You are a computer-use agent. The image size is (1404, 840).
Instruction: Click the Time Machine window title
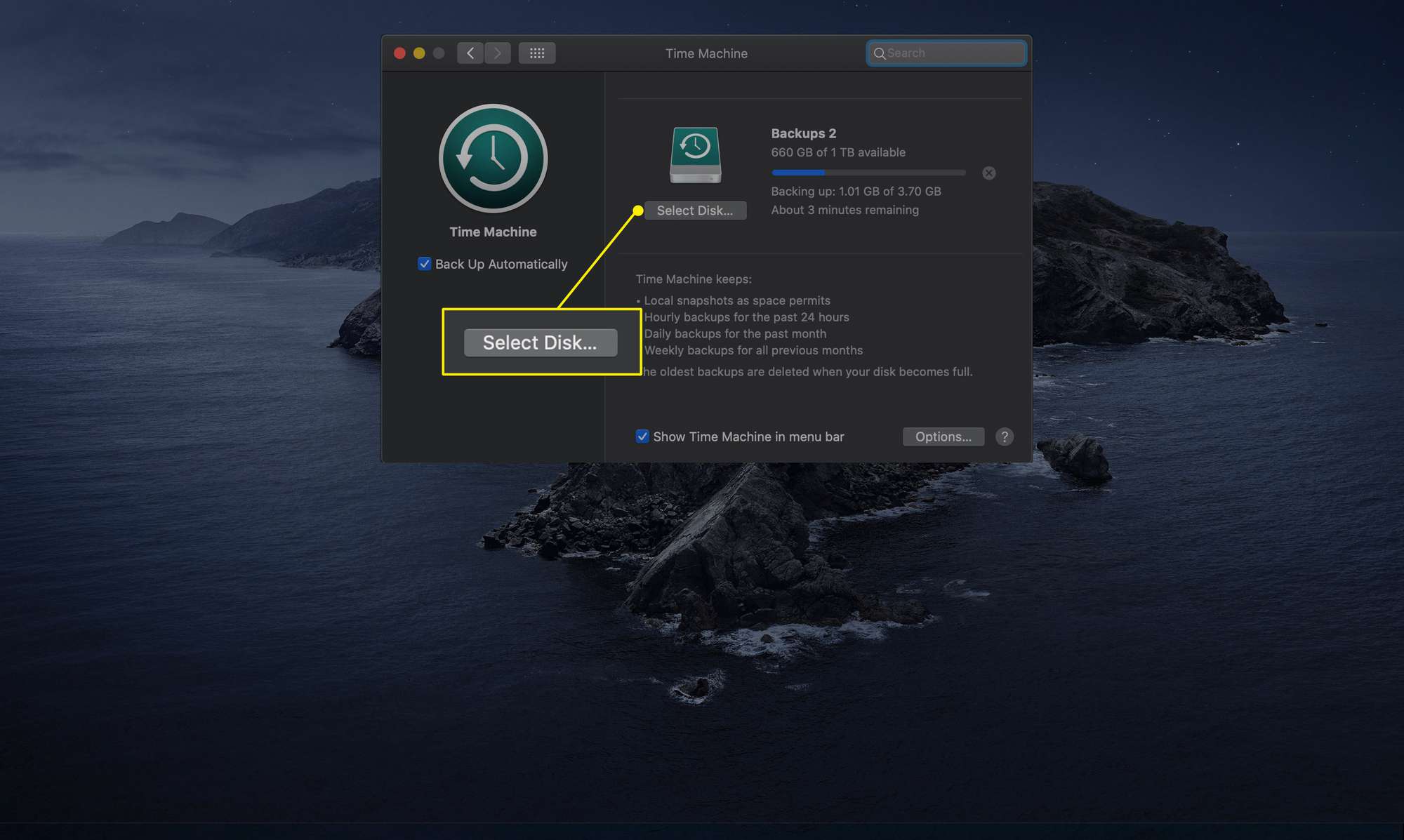click(x=706, y=53)
